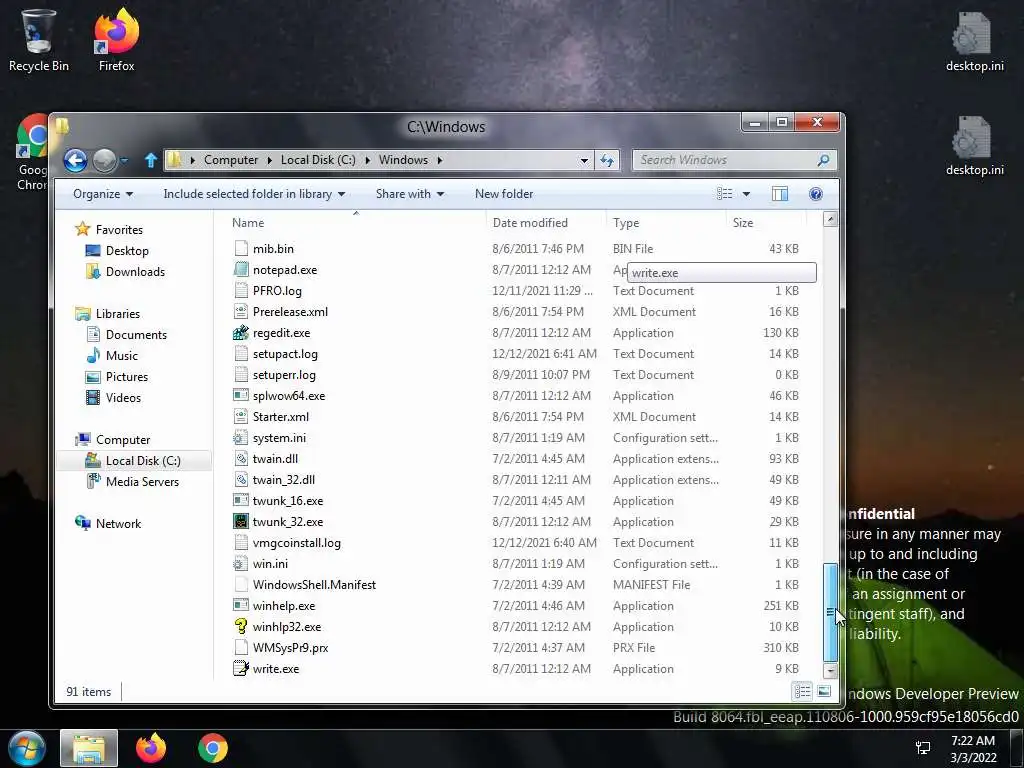Click the taskbar clock

(x=973, y=749)
